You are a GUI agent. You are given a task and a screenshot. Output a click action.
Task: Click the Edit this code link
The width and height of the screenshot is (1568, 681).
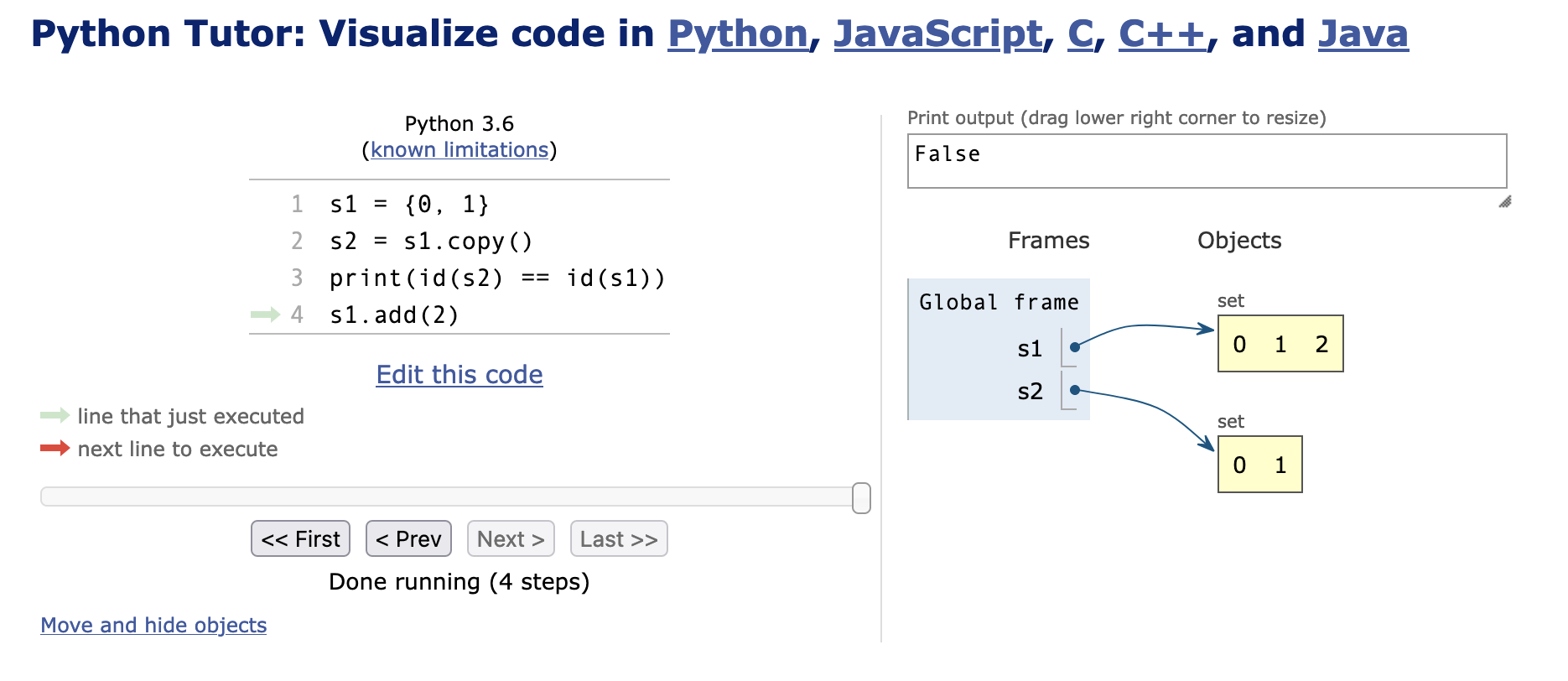click(459, 375)
